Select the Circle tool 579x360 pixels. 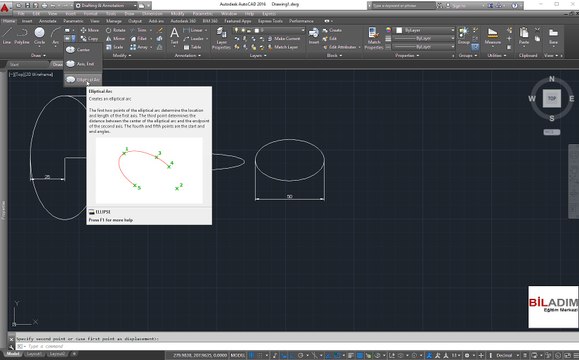[40, 35]
